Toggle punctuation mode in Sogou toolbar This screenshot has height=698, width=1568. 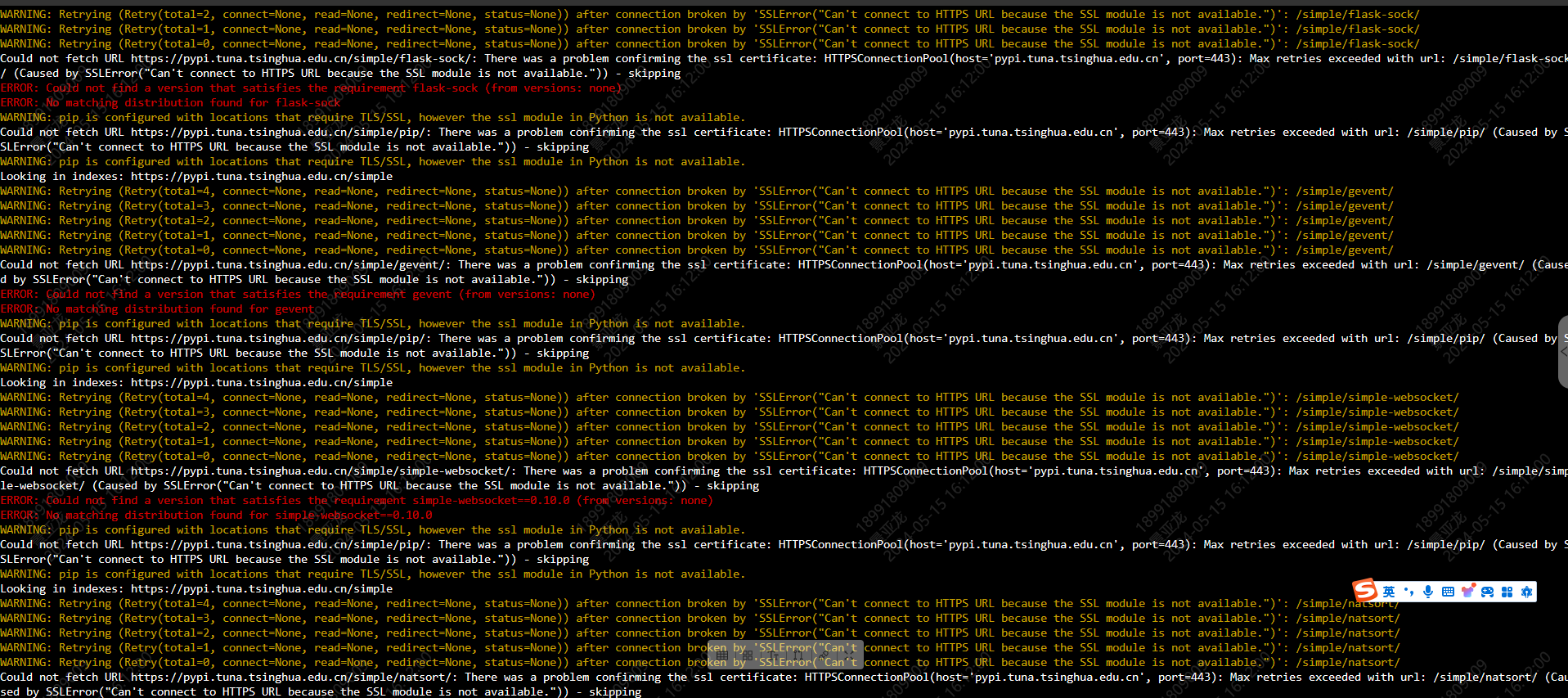click(1409, 592)
